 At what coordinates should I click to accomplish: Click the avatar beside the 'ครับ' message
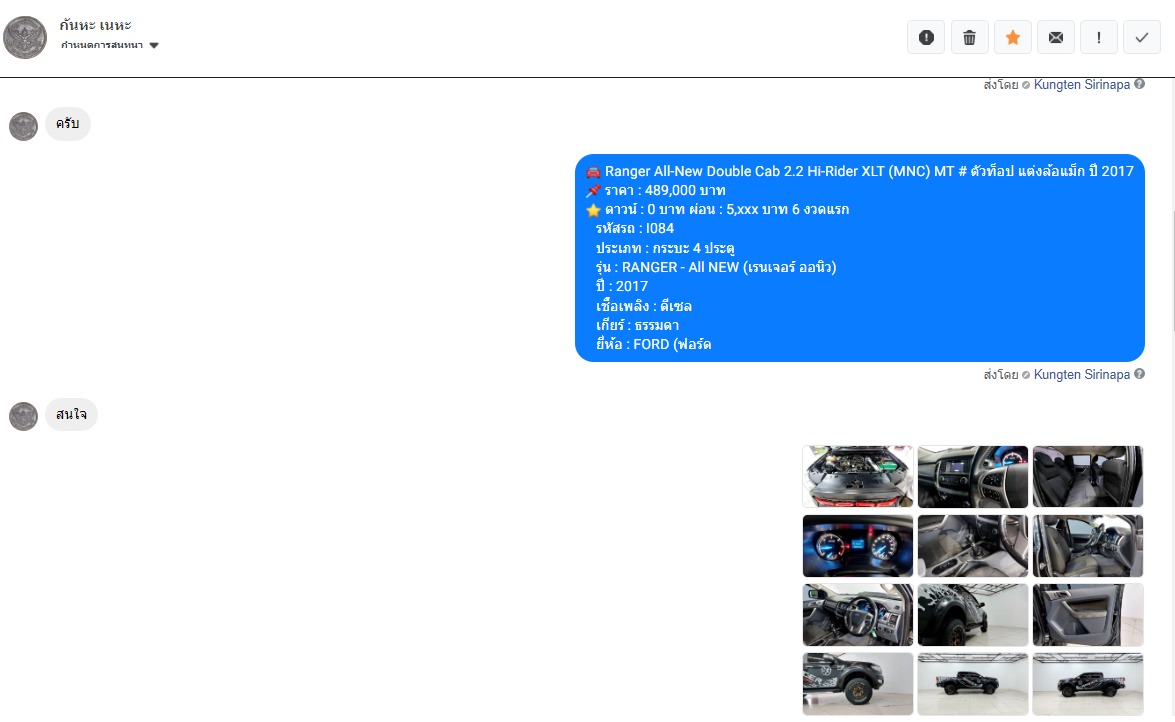[x=23, y=126]
